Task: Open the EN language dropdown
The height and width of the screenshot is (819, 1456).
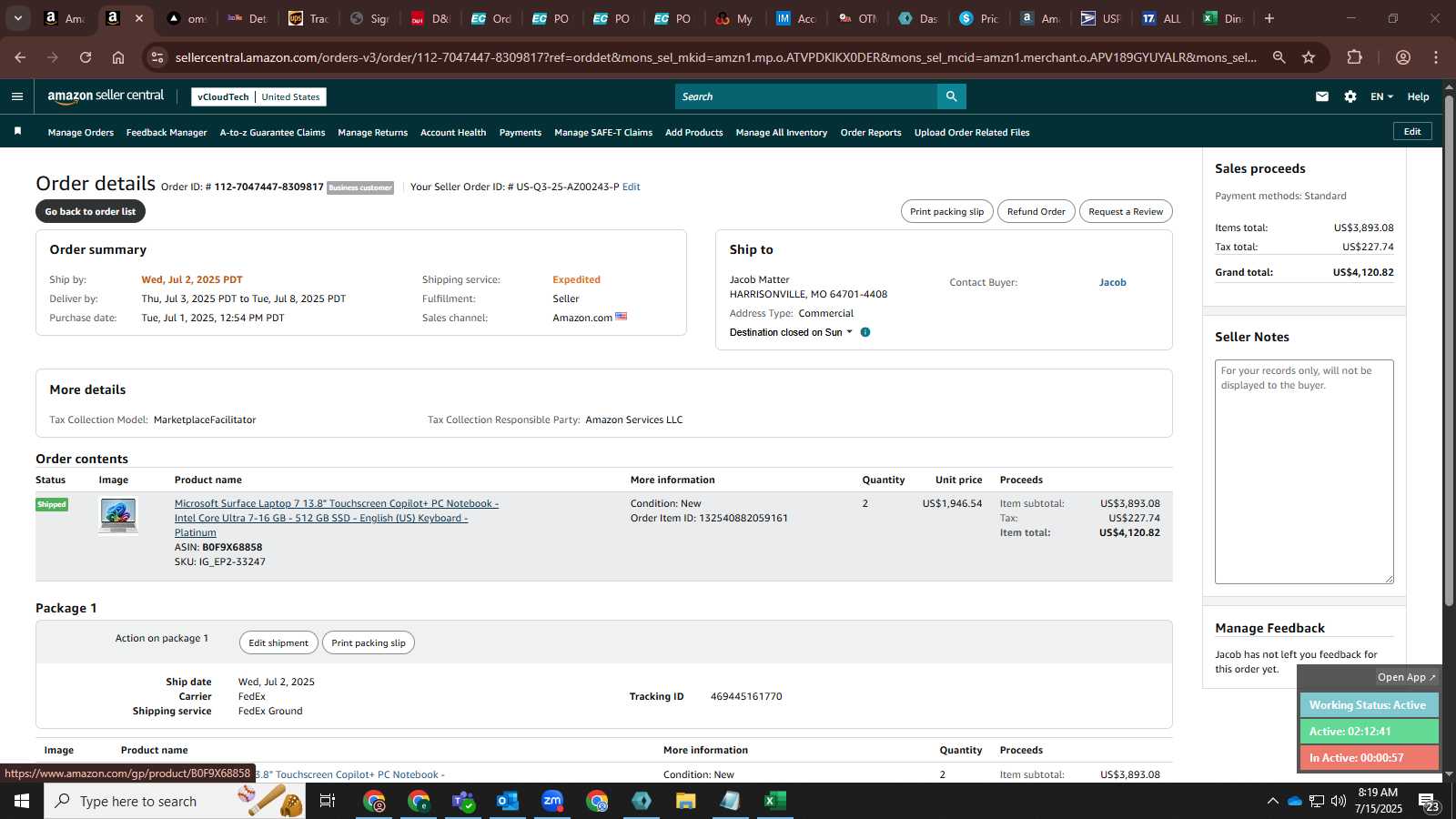Action: [x=1381, y=96]
